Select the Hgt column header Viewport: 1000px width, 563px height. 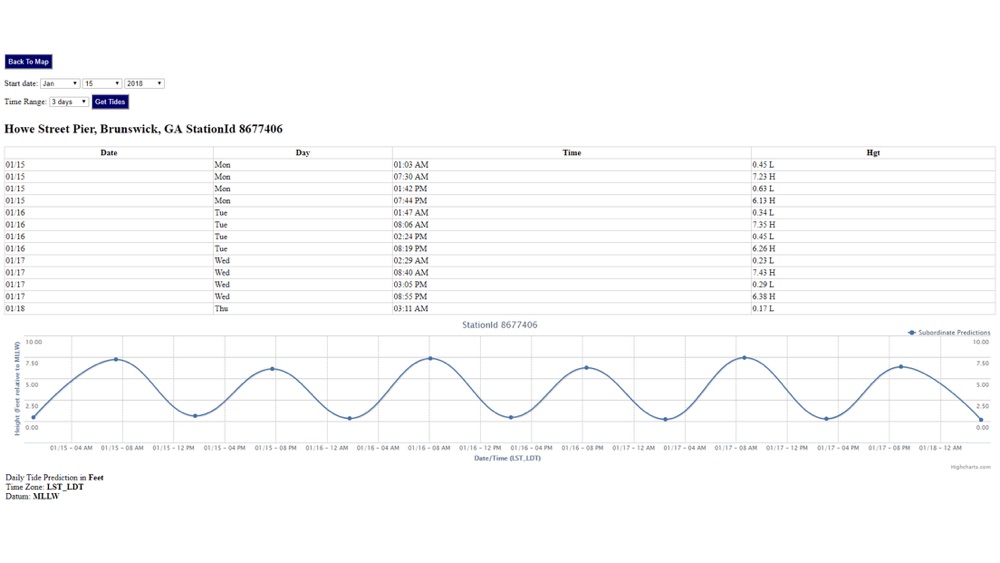pos(873,152)
